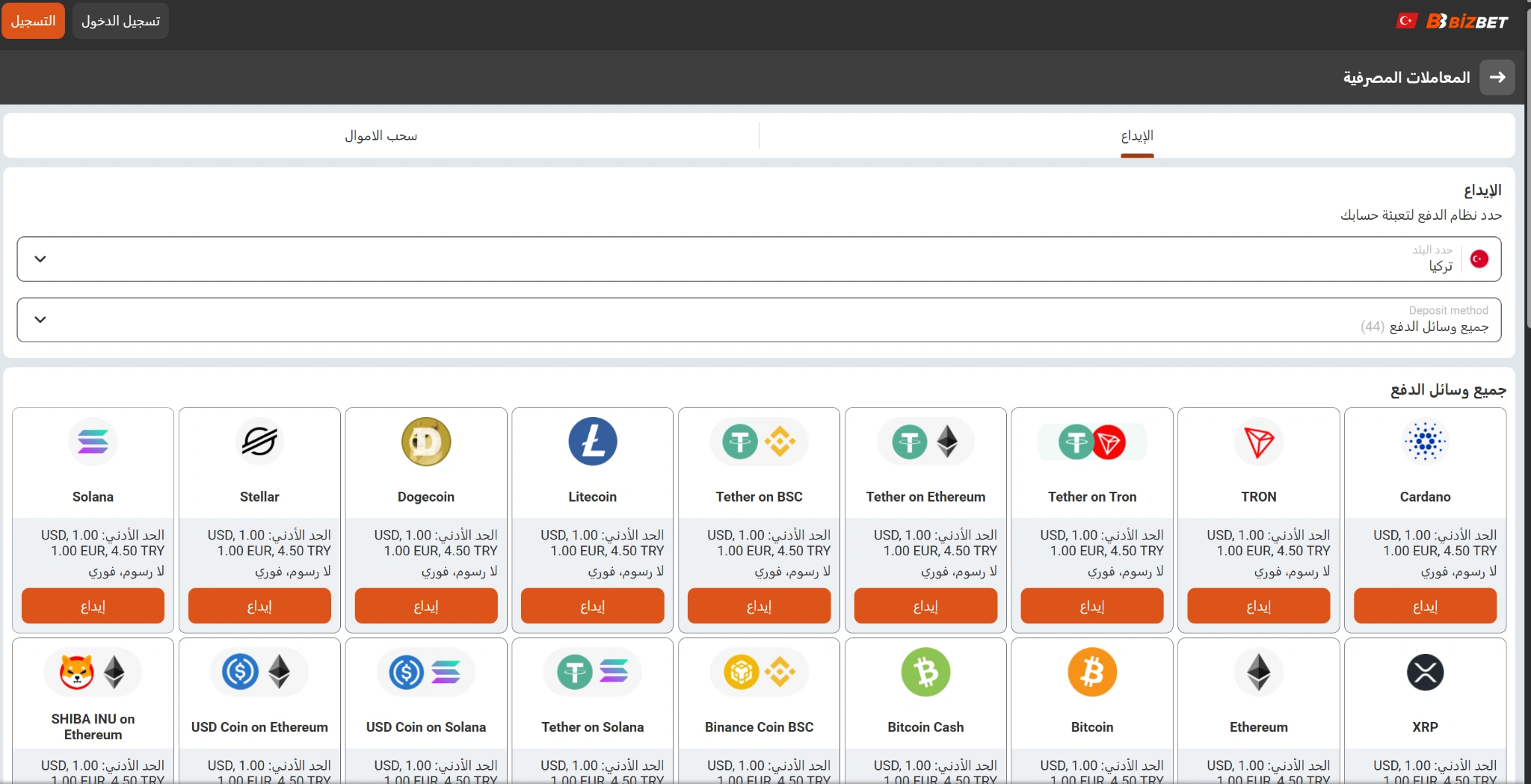Click the Dogecoin coin icon

click(x=426, y=442)
